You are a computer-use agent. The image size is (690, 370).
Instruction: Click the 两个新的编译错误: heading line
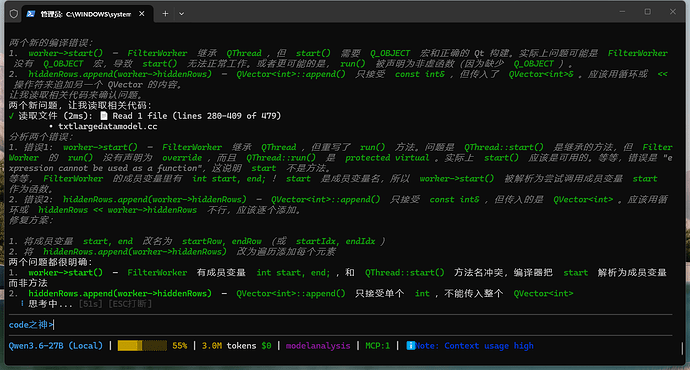tap(51, 43)
